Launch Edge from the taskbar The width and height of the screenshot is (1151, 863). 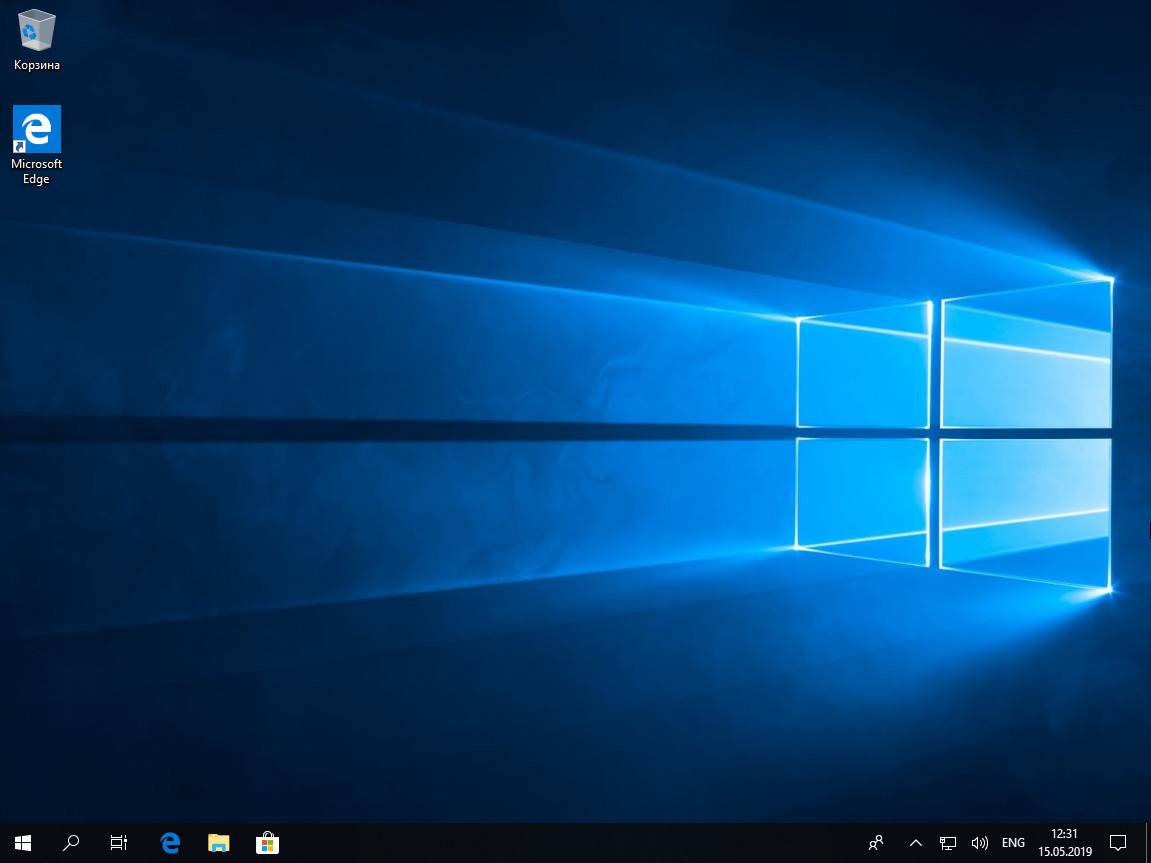coord(170,842)
